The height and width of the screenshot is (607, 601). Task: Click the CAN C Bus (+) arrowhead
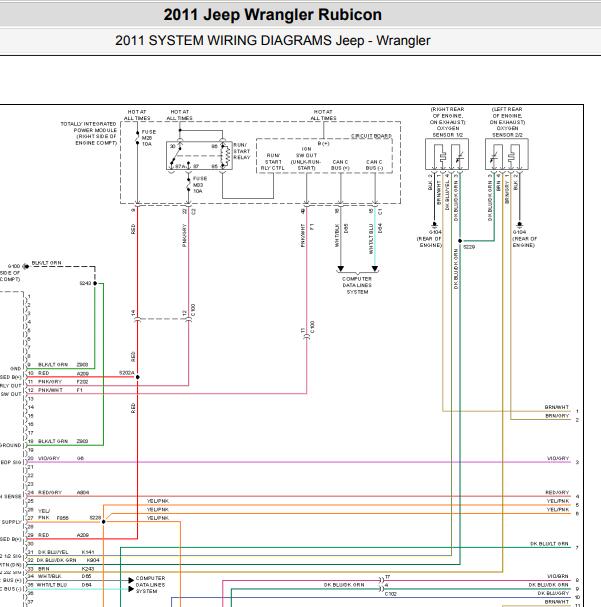341,268
